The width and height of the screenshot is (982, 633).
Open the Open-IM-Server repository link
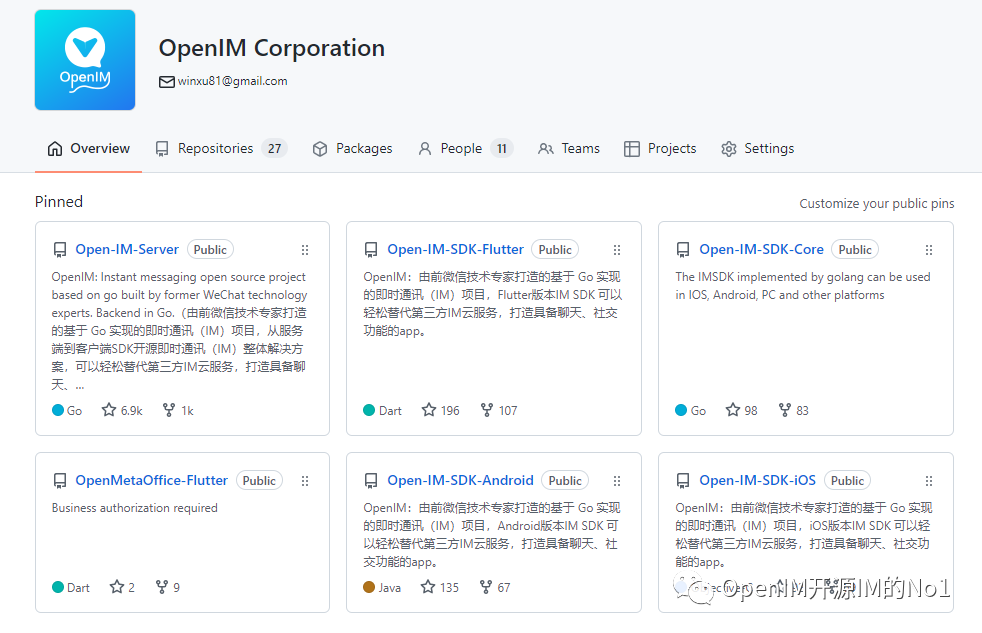pyautogui.click(x=126, y=249)
